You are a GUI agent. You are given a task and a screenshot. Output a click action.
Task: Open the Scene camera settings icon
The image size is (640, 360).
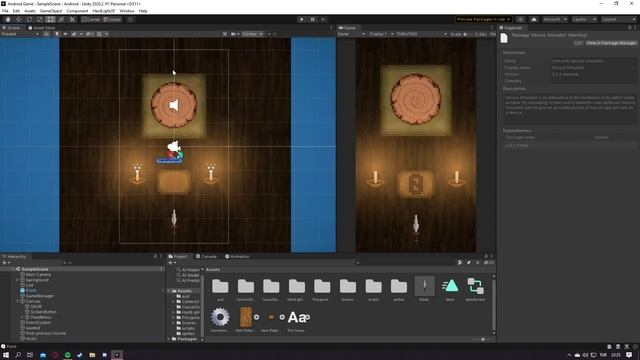pos(234,34)
